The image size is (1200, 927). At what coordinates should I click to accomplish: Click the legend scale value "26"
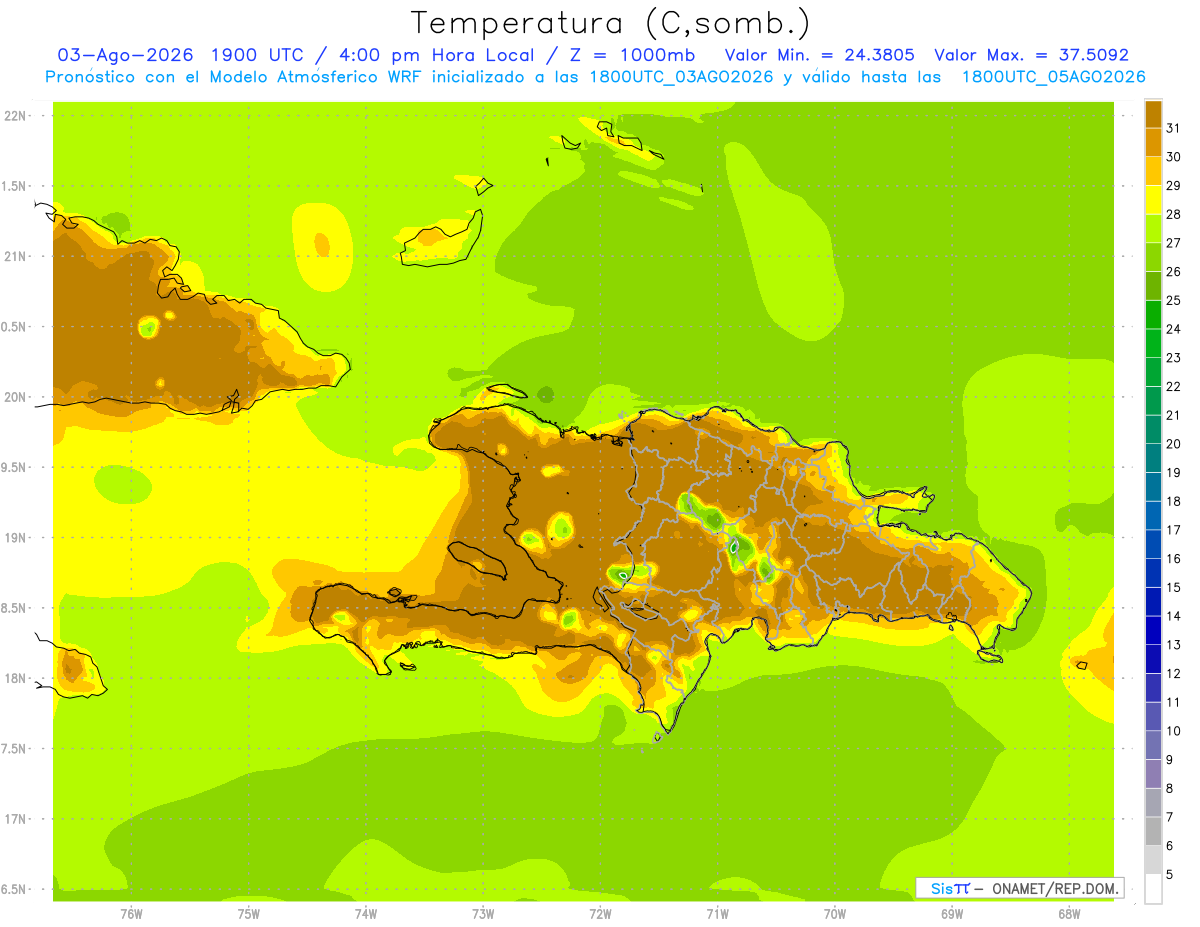[1174, 271]
